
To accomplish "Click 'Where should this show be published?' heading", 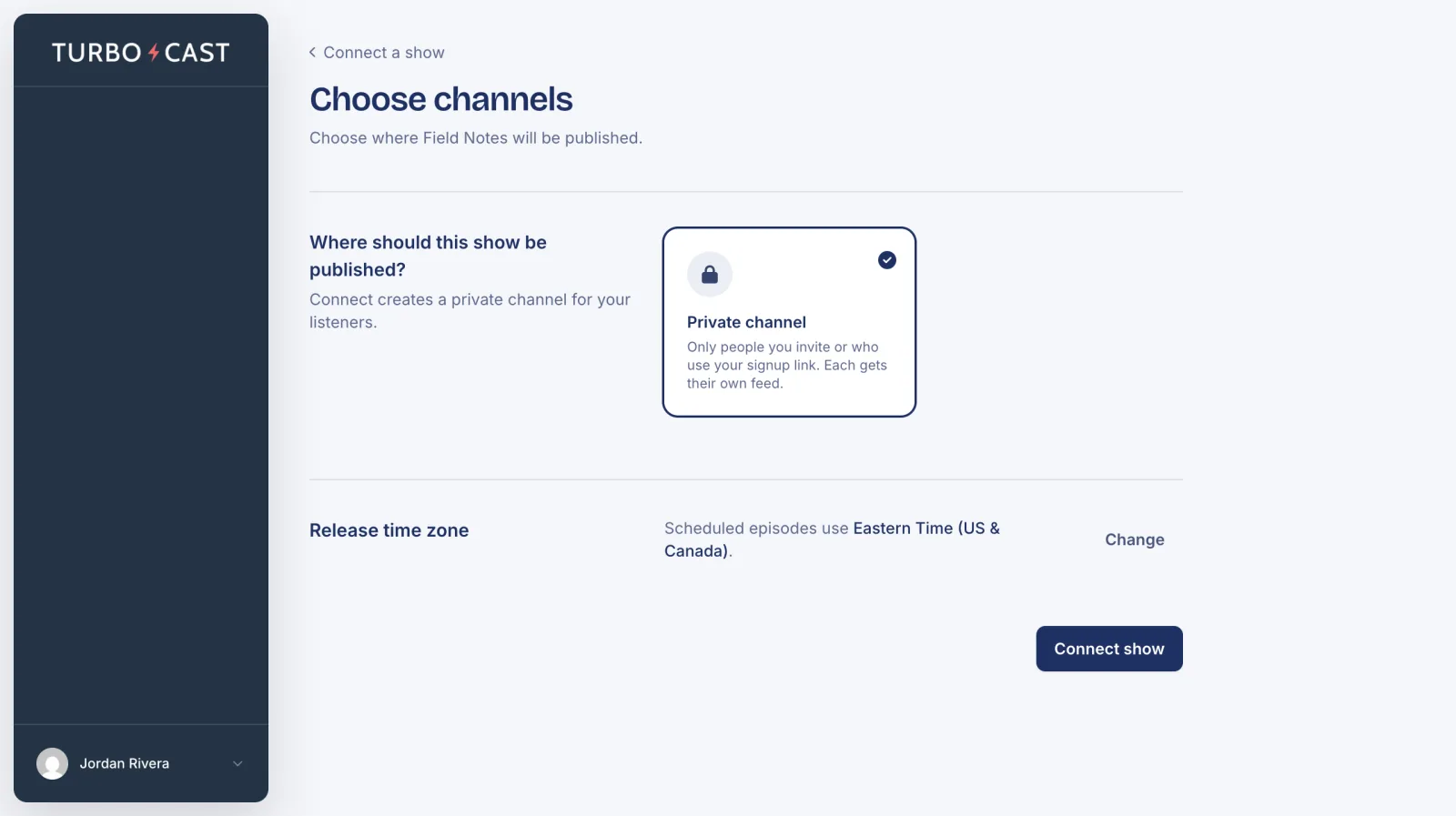I will 428,256.
